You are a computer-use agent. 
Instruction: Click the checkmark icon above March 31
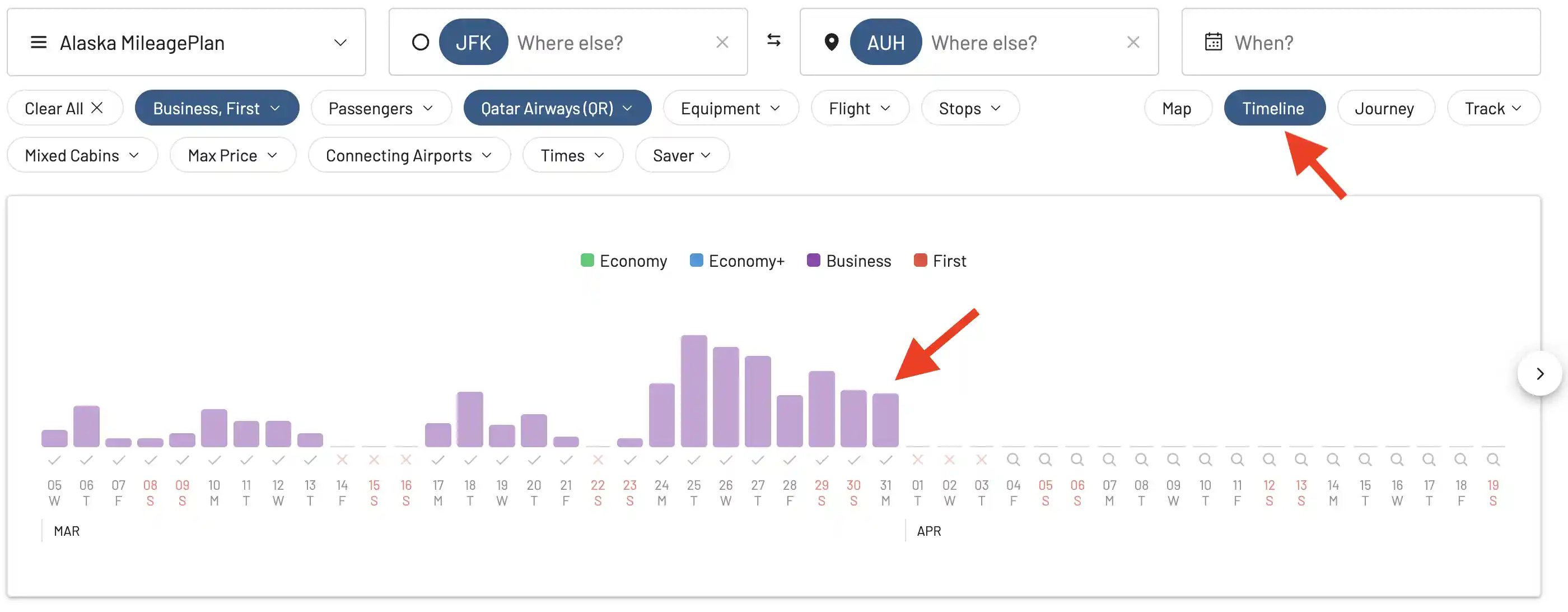pyautogui.click(x=886, y=460)
